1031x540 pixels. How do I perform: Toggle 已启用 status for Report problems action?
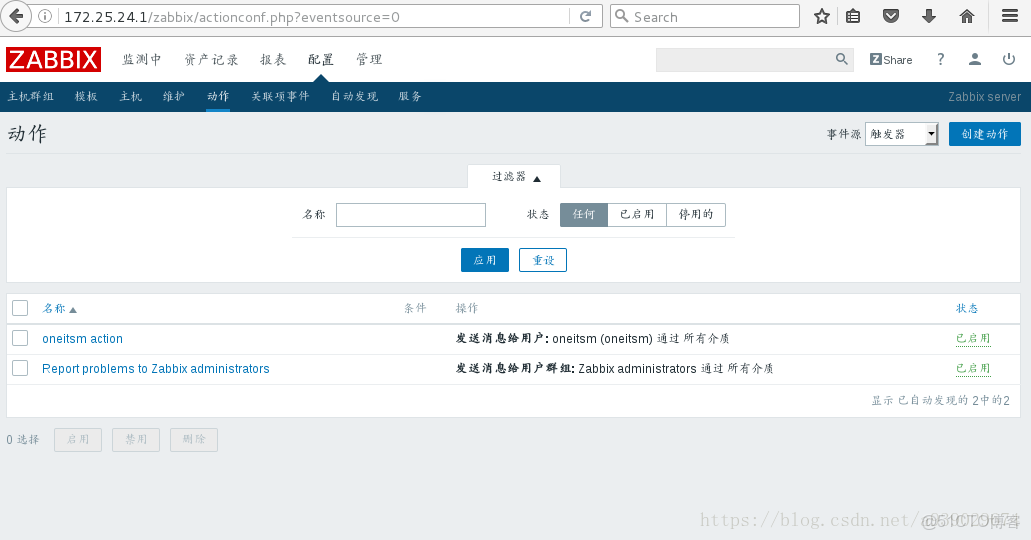[x=973, y=369]
